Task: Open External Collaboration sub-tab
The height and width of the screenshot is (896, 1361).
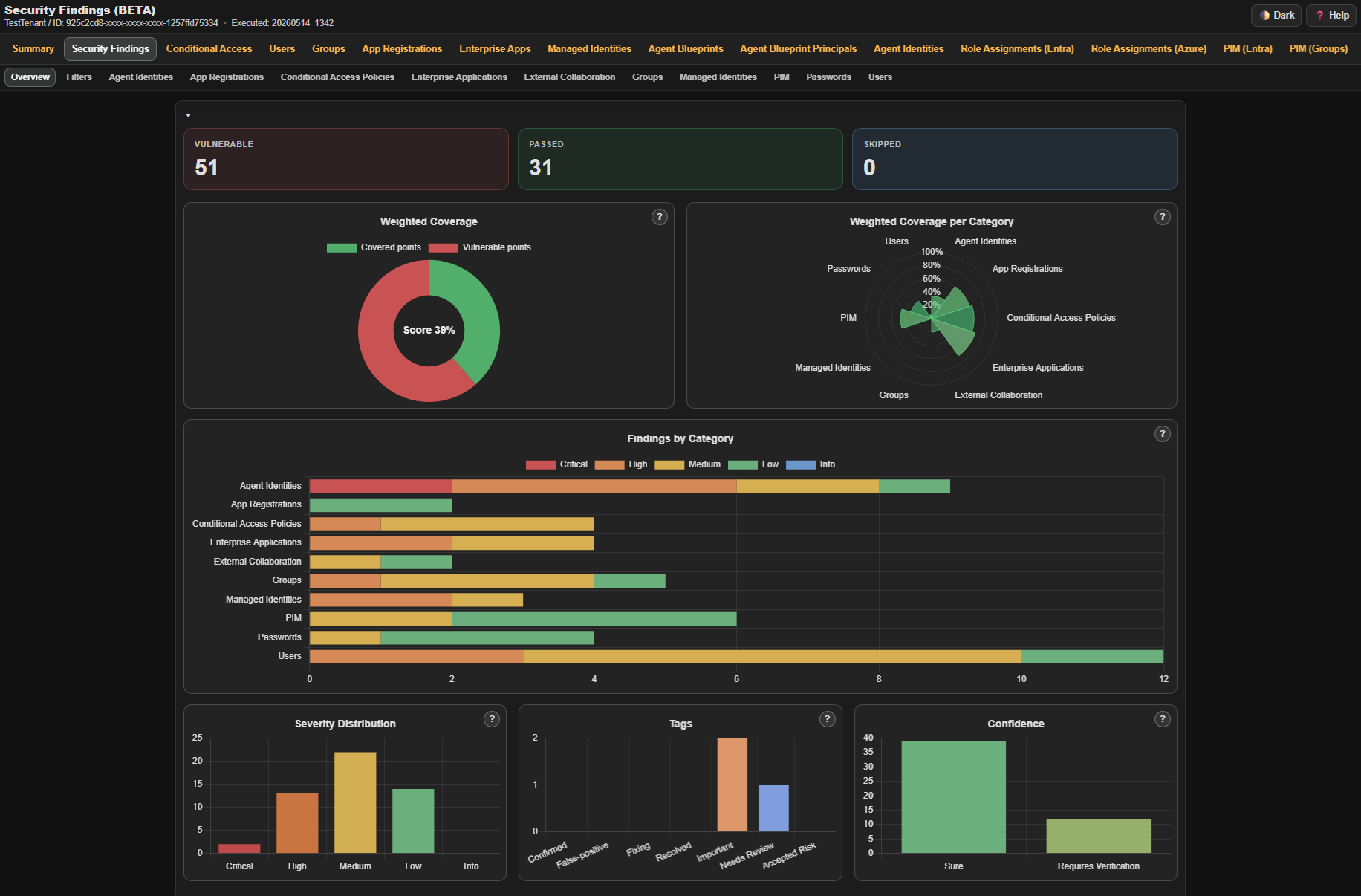Action: click(x=570, y=77)
